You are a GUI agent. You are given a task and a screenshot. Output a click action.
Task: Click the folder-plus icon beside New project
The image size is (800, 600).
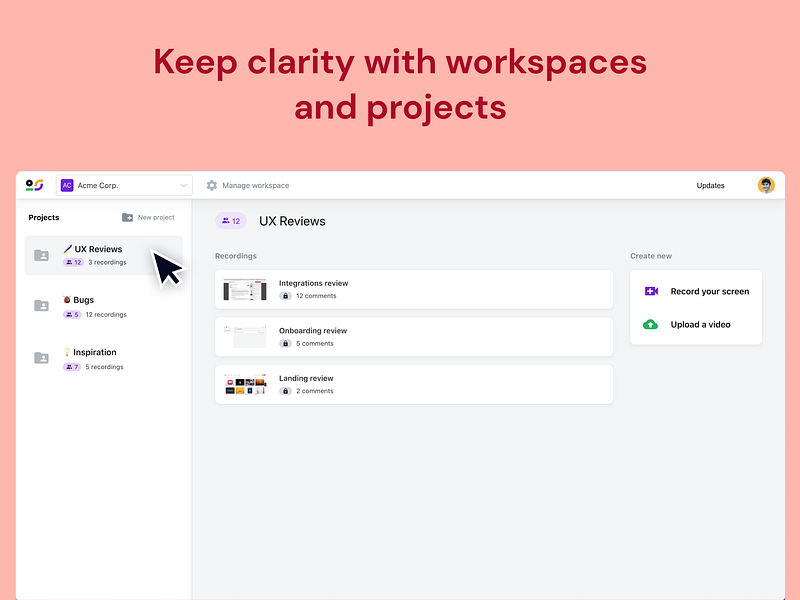129,217
